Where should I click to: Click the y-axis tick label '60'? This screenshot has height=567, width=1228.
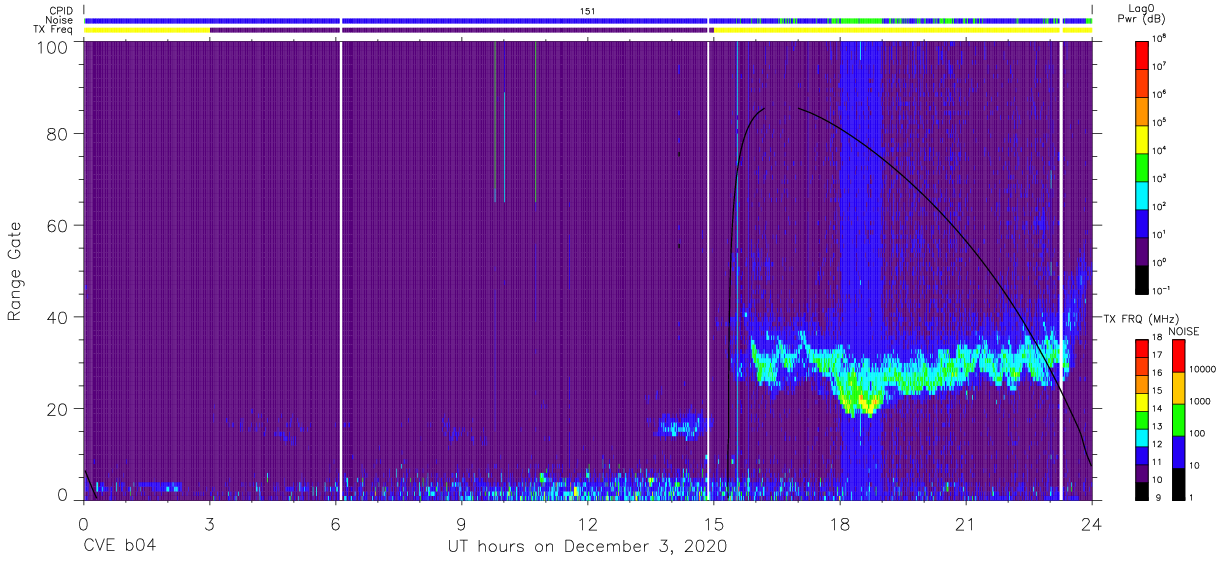tap(58, 226)
